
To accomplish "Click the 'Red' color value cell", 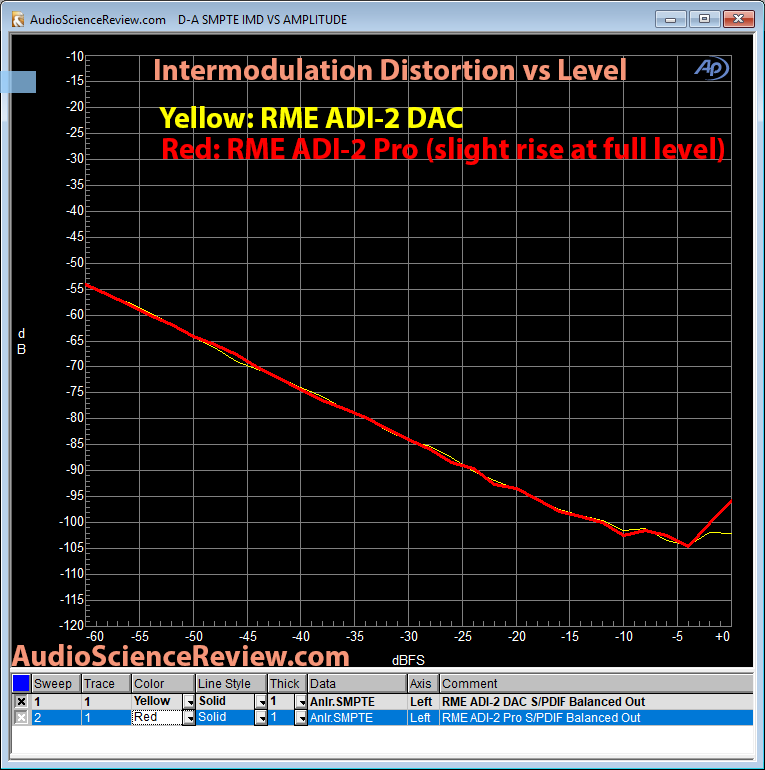I will (x=157, y=717).
